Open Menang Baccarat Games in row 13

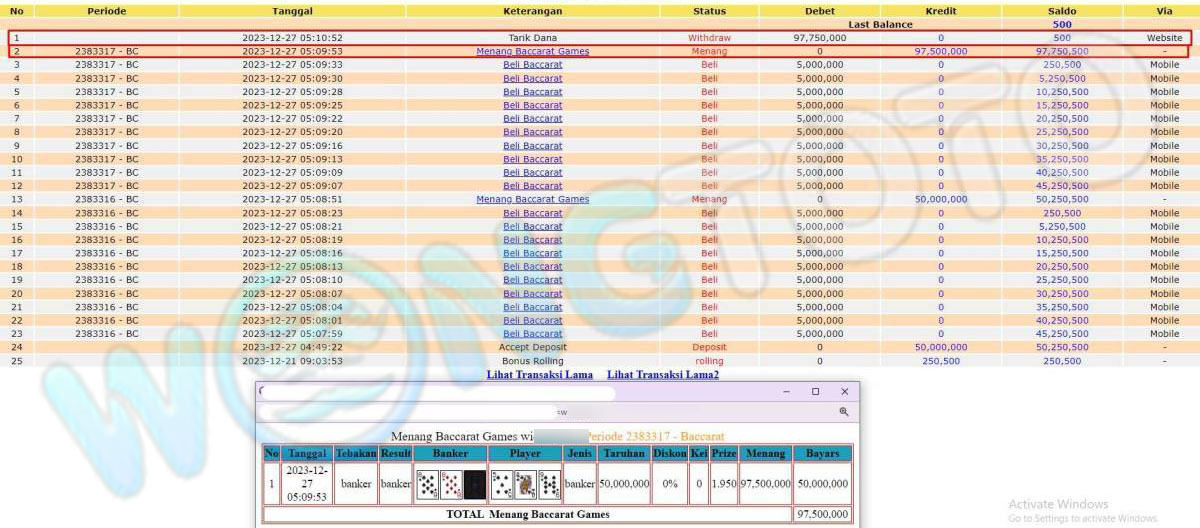pos(532,199)
